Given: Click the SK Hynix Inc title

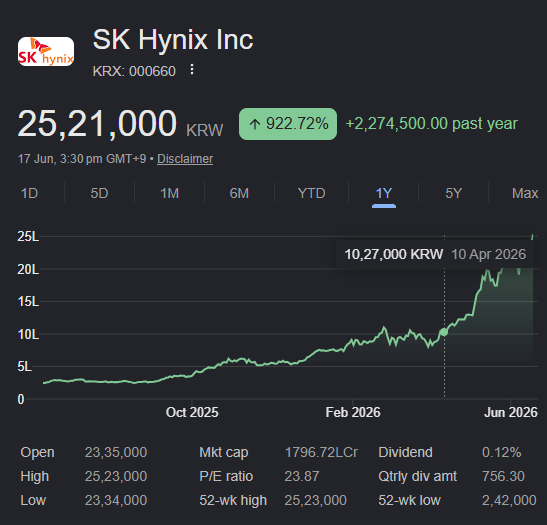Looking at the screenshot, I should pyautogui.click(x=173, y=39).
